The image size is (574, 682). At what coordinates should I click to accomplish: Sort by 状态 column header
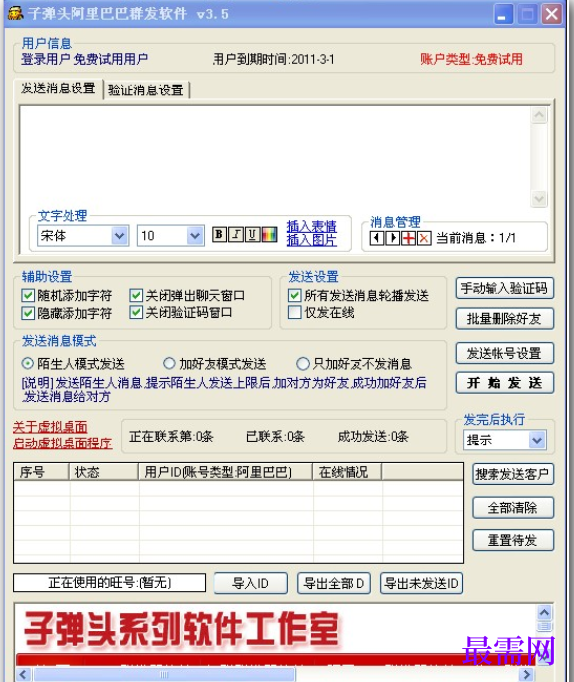point(103,472)
